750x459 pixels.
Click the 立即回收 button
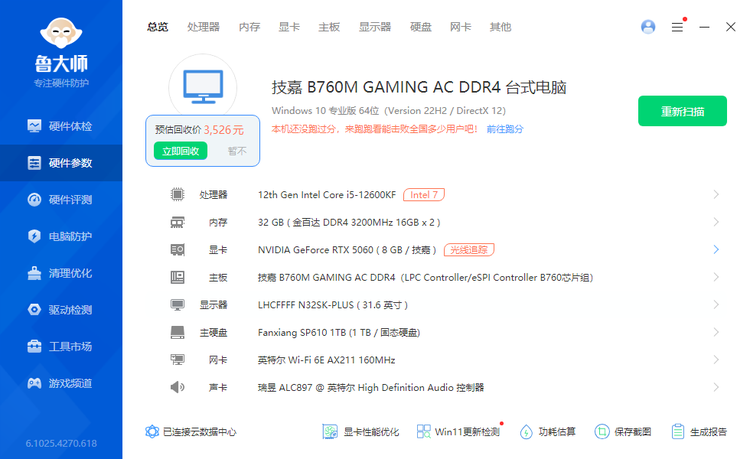[x=181, y=151]
